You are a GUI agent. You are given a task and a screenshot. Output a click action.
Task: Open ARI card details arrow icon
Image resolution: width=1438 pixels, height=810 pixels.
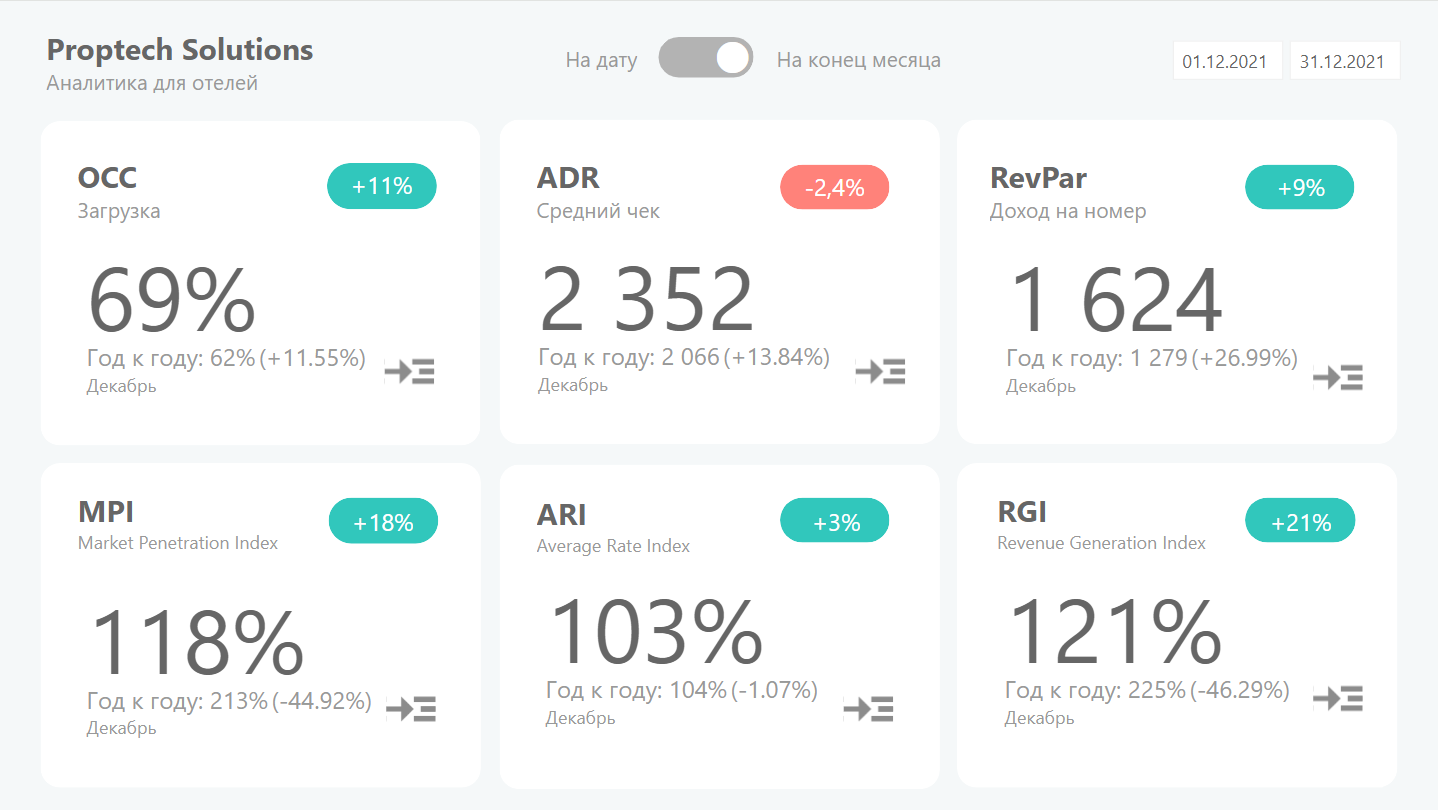pos(868,709)
